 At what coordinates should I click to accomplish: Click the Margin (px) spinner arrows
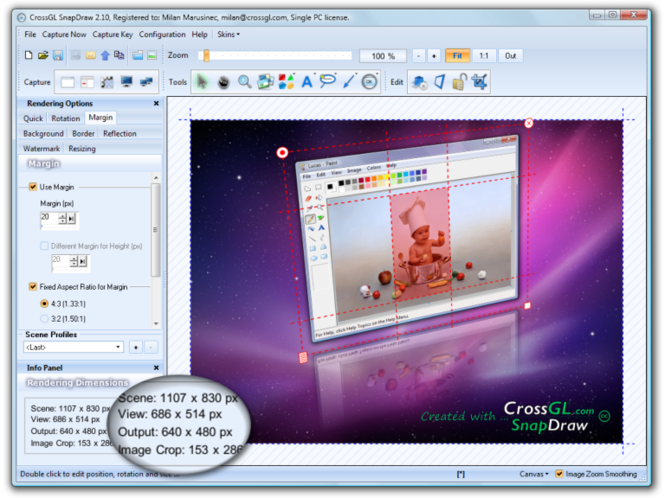pos(62,218)
